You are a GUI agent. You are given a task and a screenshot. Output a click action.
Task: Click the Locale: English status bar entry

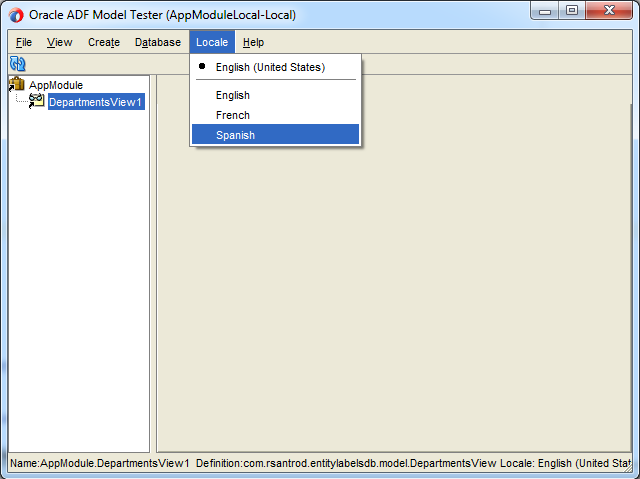(566, 463)
